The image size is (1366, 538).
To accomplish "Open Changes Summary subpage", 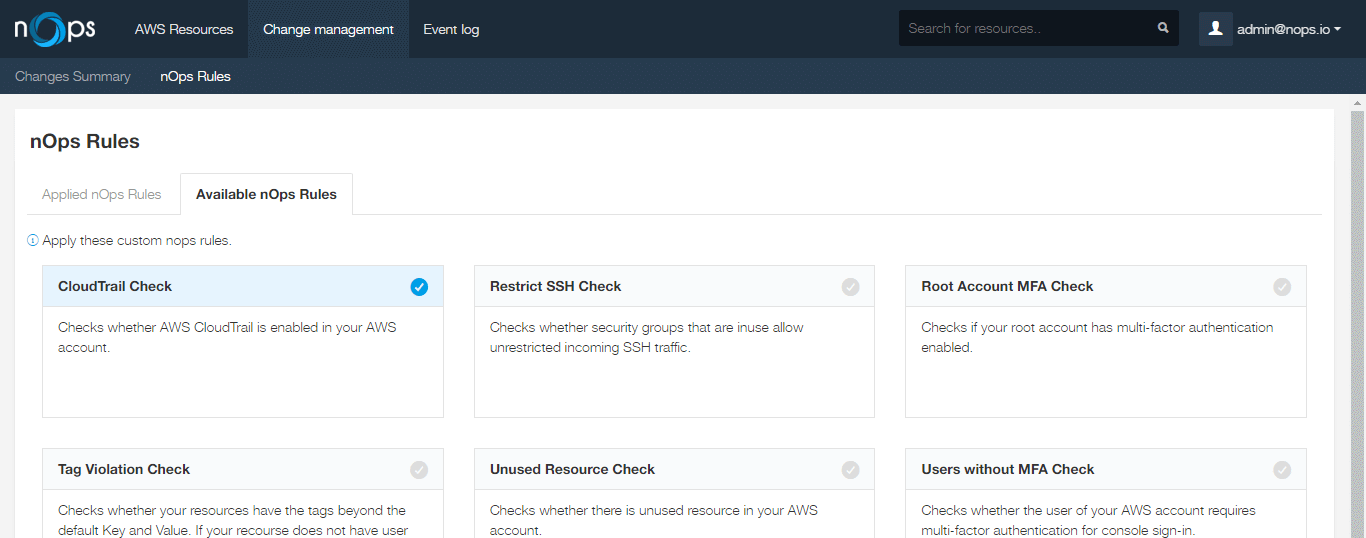I will pos(73,76).
